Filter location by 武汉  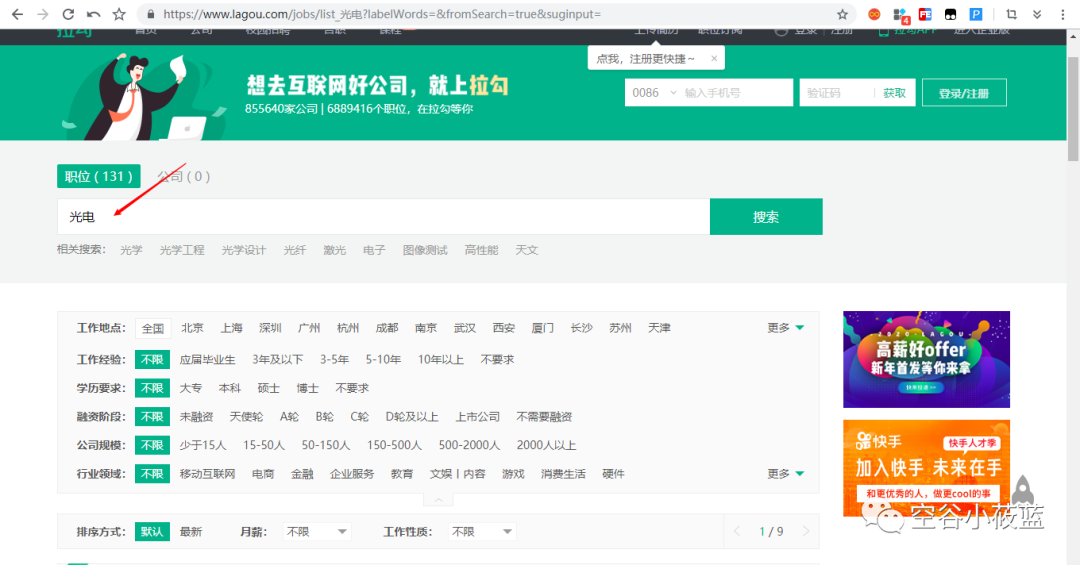[465, 328]
